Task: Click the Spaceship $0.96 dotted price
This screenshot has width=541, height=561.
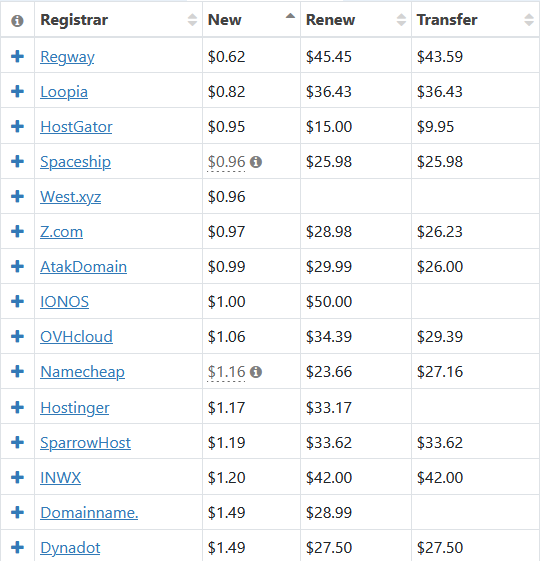Action: click(226, 162)
